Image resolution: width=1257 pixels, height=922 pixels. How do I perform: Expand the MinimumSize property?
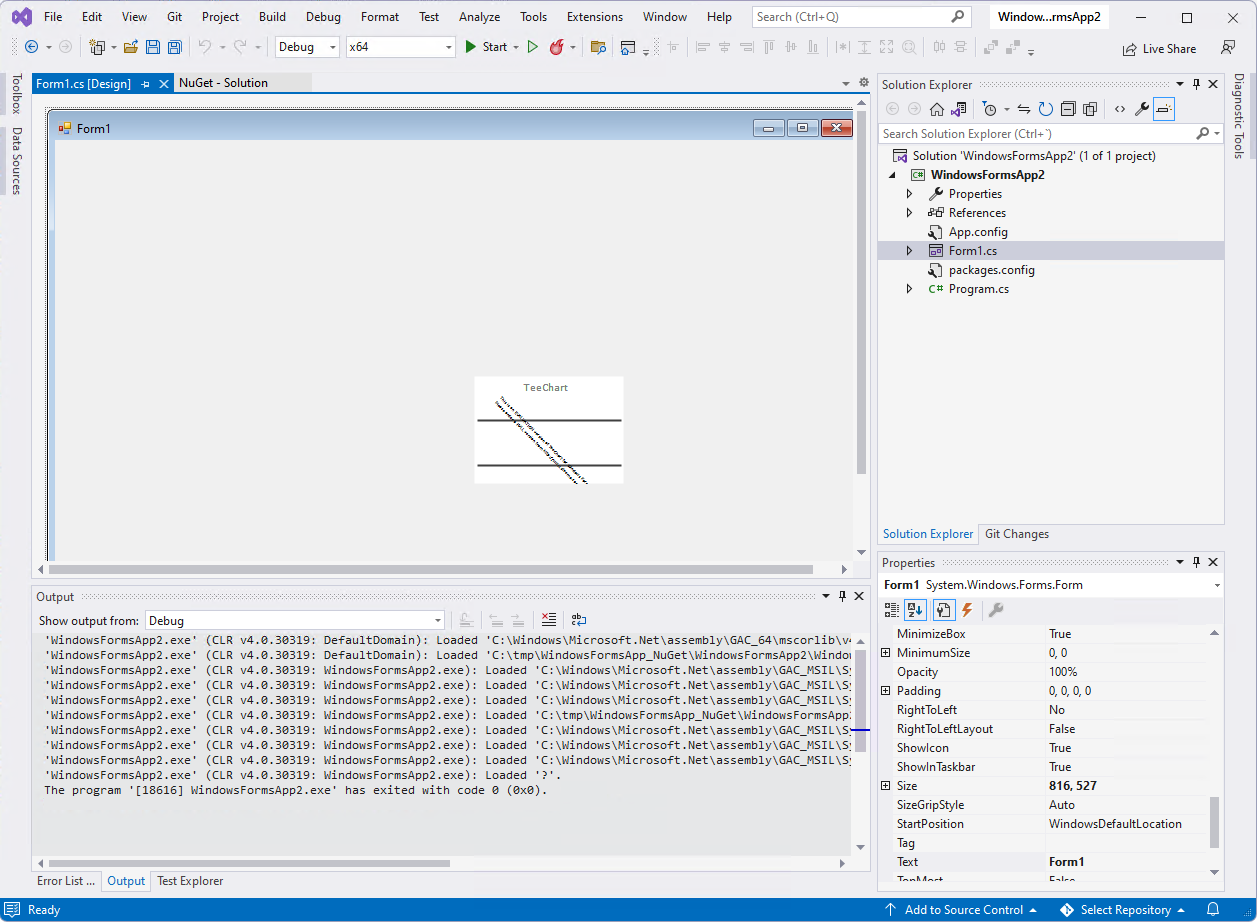886,653
